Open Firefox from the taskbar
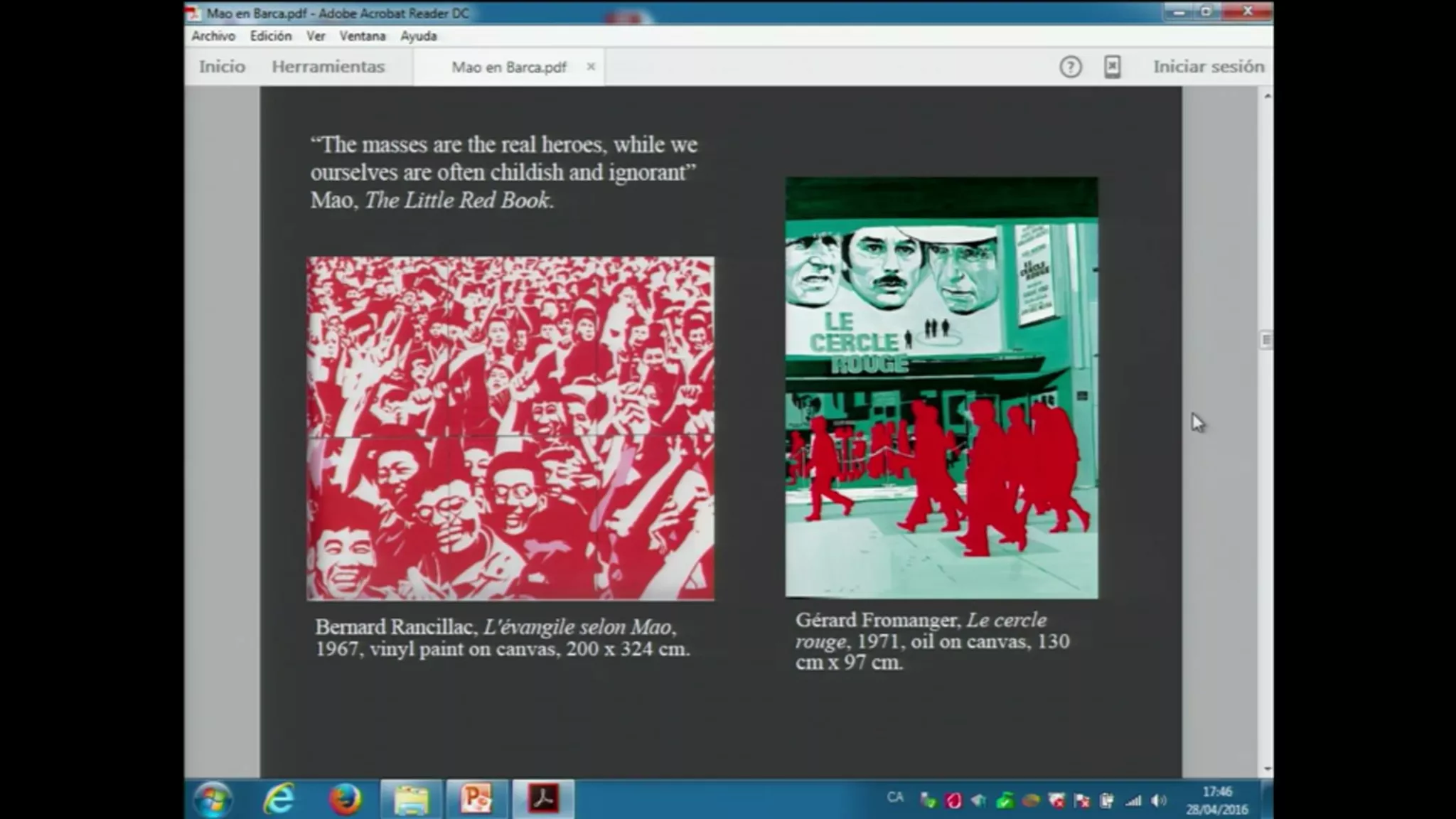The image size is (1456, 819). [x=345, y=800]
